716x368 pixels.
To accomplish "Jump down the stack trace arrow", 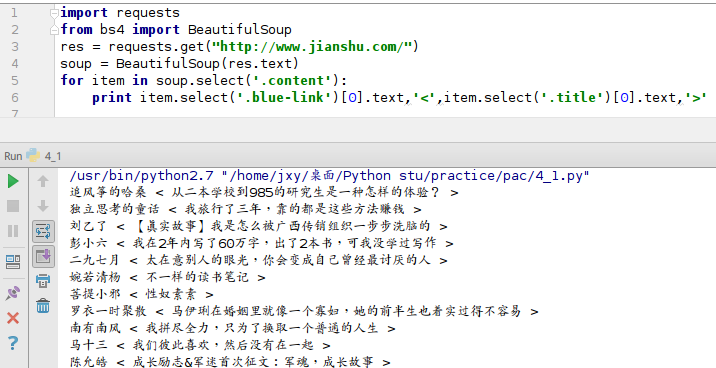I will (43, 206).
